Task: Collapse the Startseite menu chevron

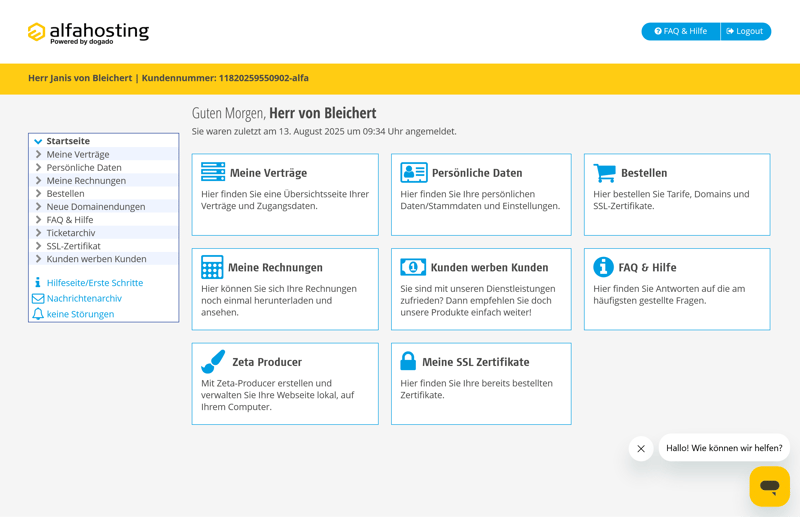Action: click(38, 141)
